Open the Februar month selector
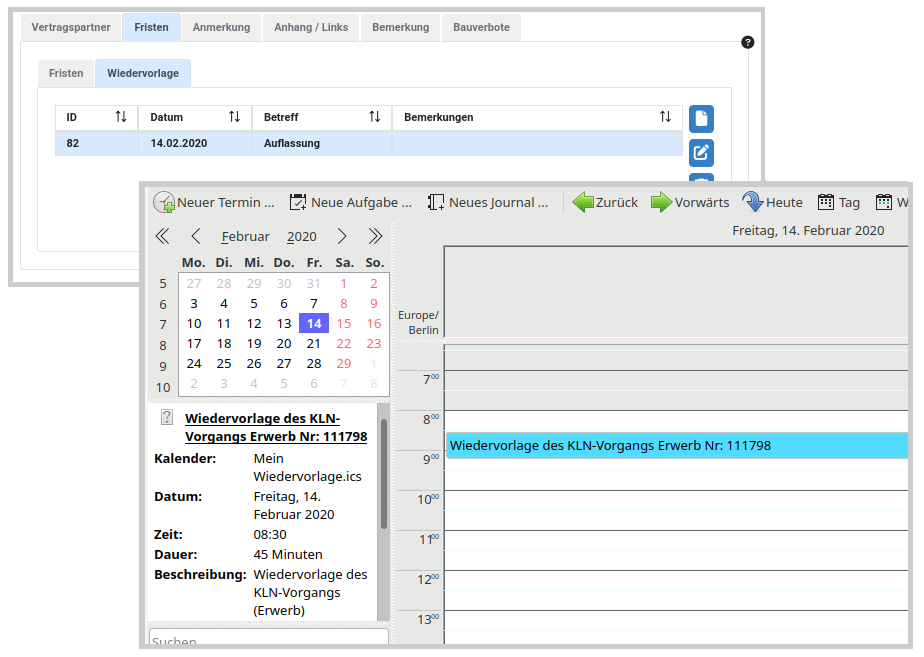 pyautogui.click(x=245, y=236)
